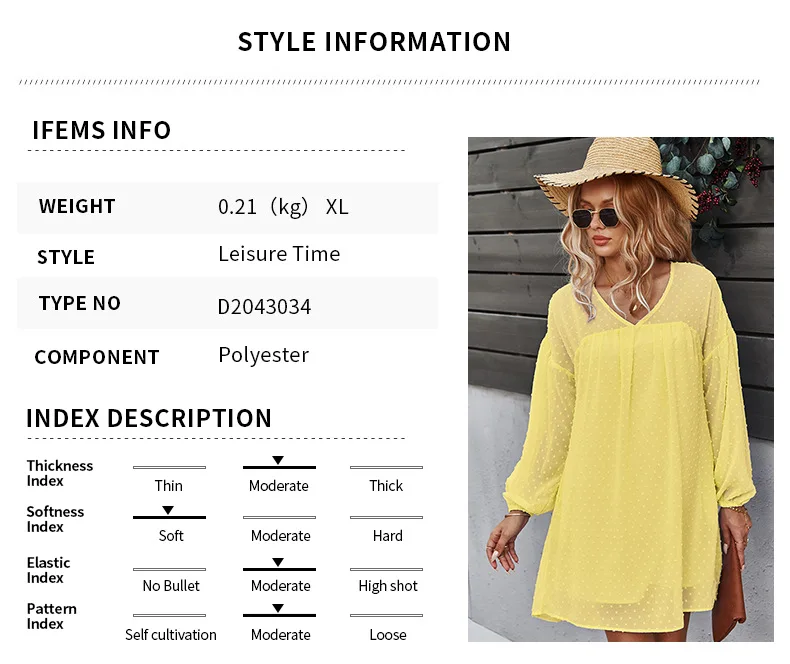Click the STYLE INFORMATION heading
The width and height of the screenshot is (790, 664).
tap(374, 42)
